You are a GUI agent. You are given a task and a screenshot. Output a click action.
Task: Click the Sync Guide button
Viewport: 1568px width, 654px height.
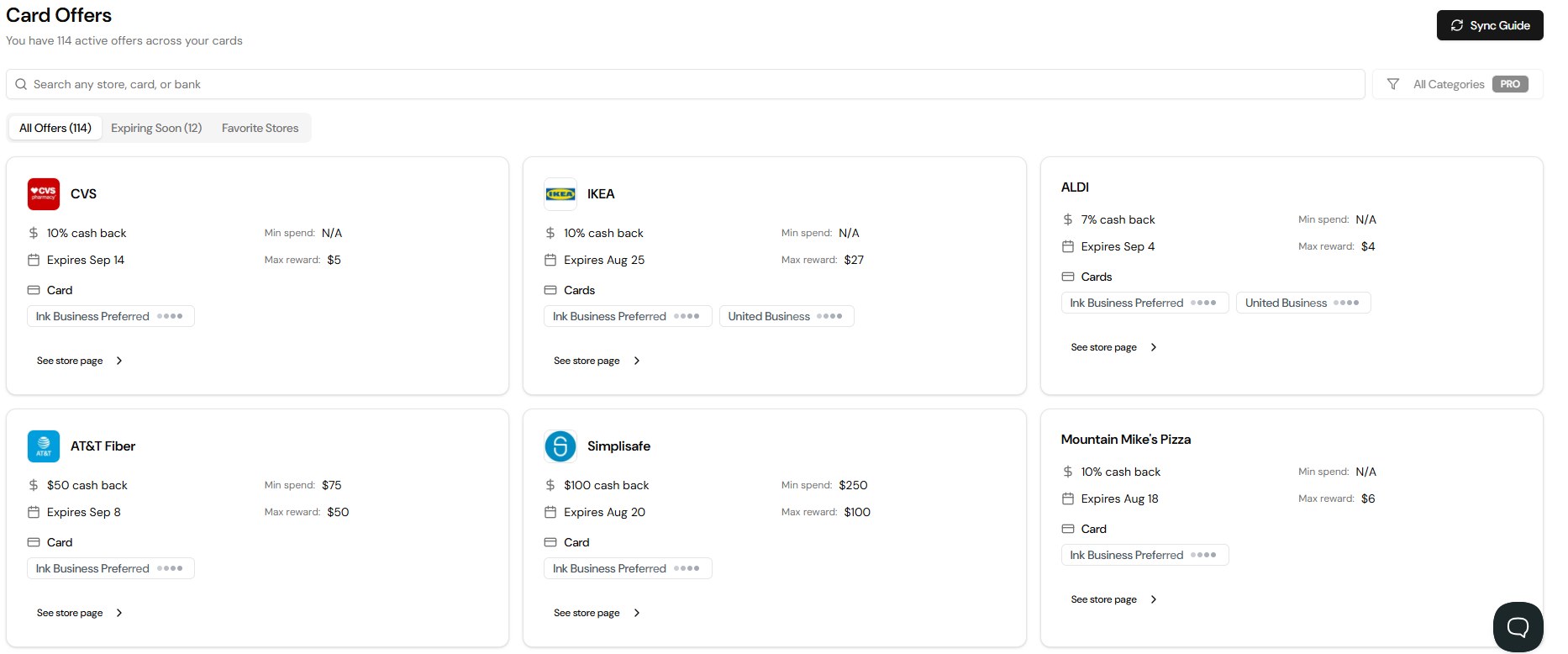(1490, 25)
